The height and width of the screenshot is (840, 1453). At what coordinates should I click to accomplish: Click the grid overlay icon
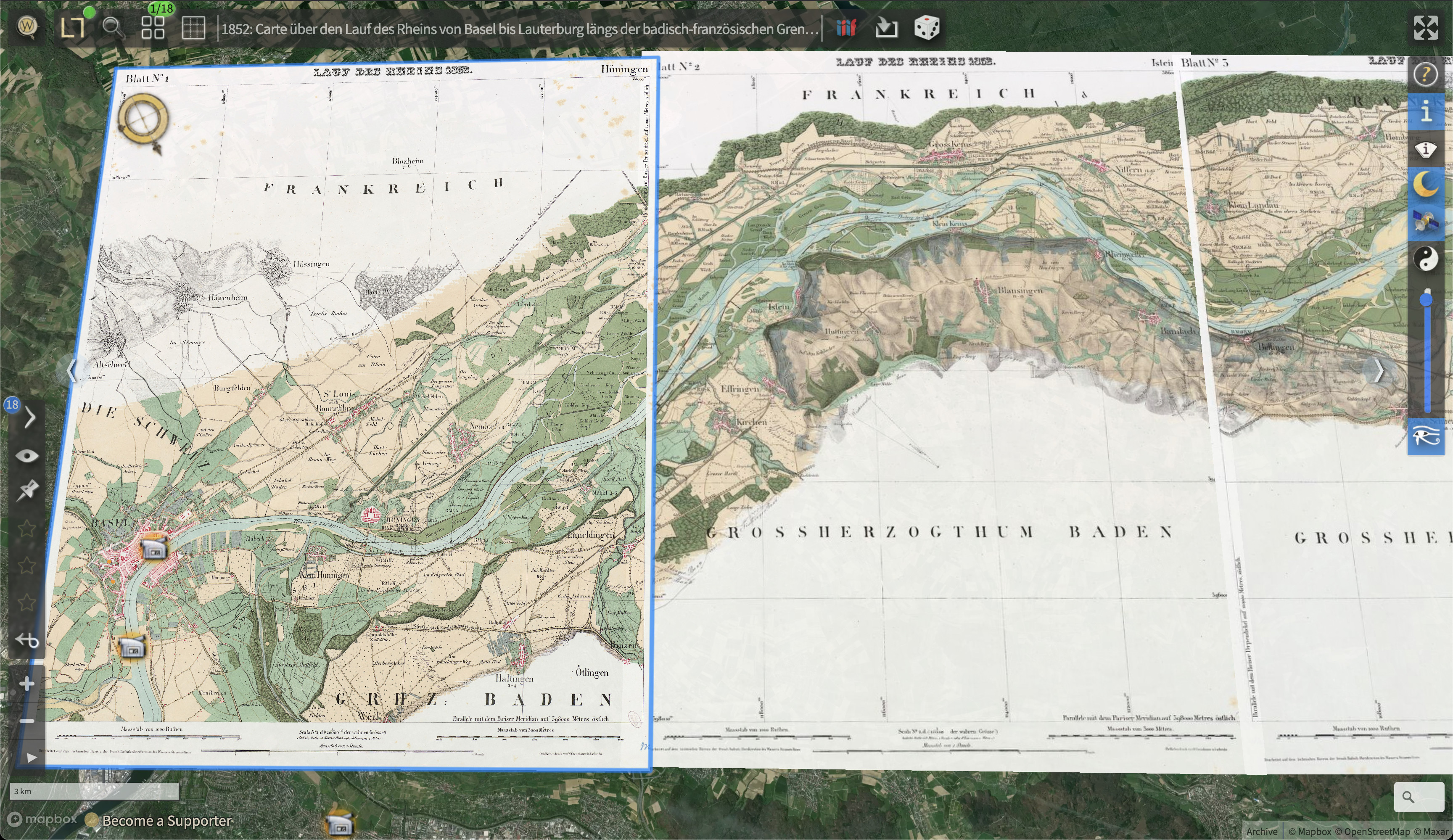(x=193, y=28)
